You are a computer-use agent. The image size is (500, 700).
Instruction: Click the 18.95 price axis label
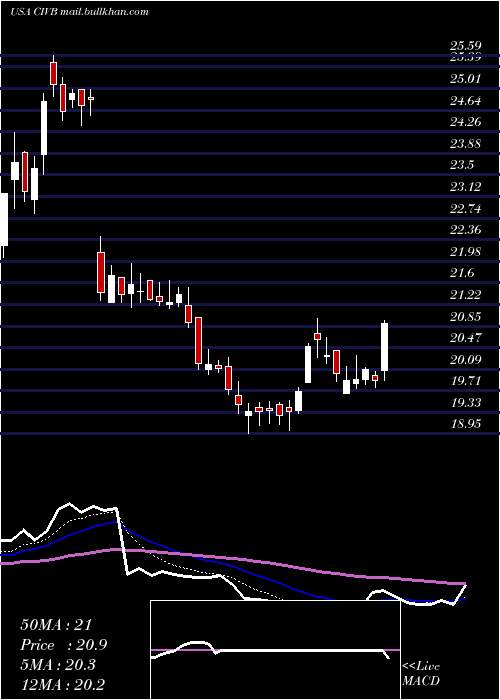point(466,424)
